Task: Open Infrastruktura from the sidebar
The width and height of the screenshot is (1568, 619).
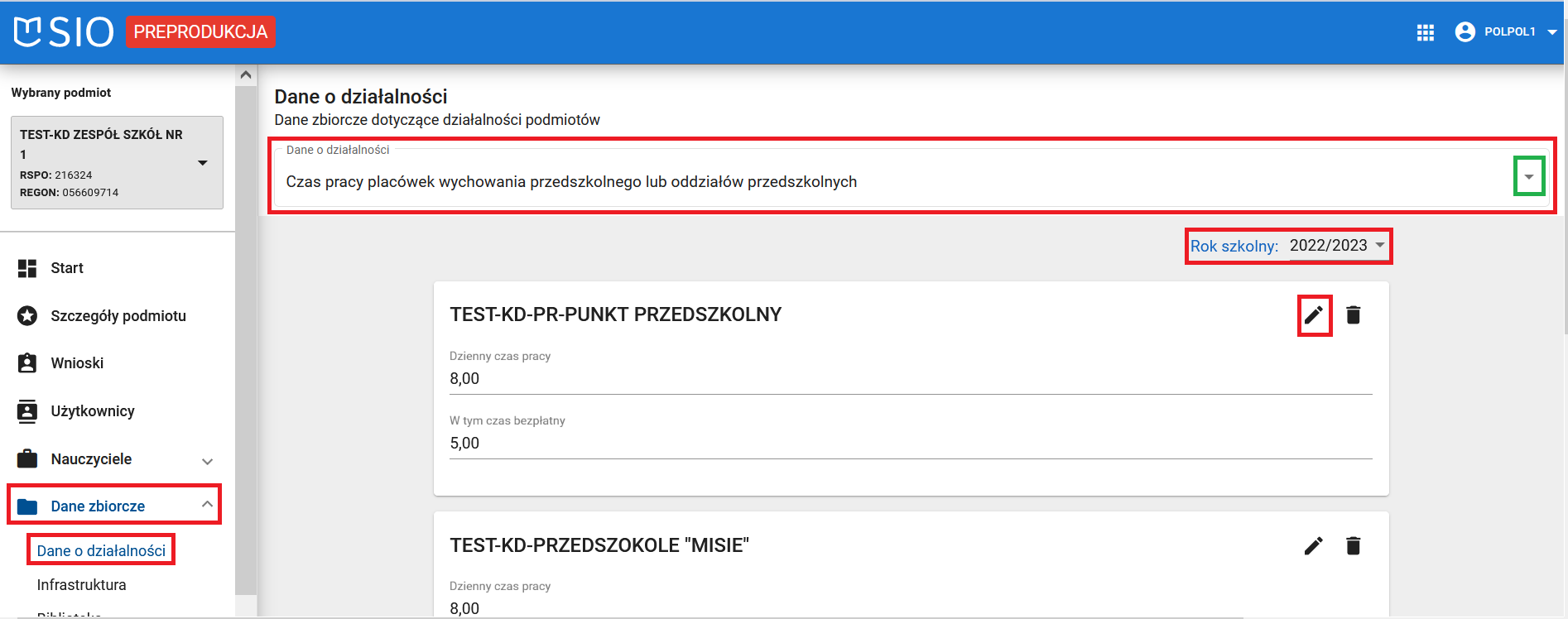Action: point(81,585)
